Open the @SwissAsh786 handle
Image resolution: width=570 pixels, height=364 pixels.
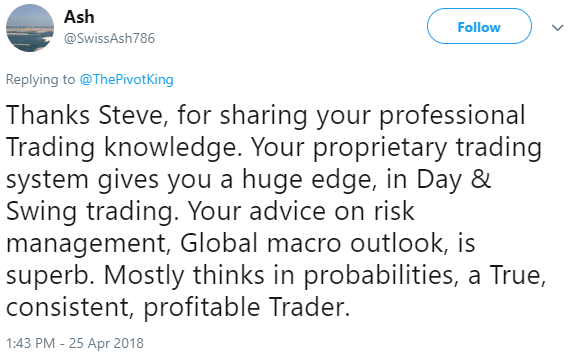point(109,38)
